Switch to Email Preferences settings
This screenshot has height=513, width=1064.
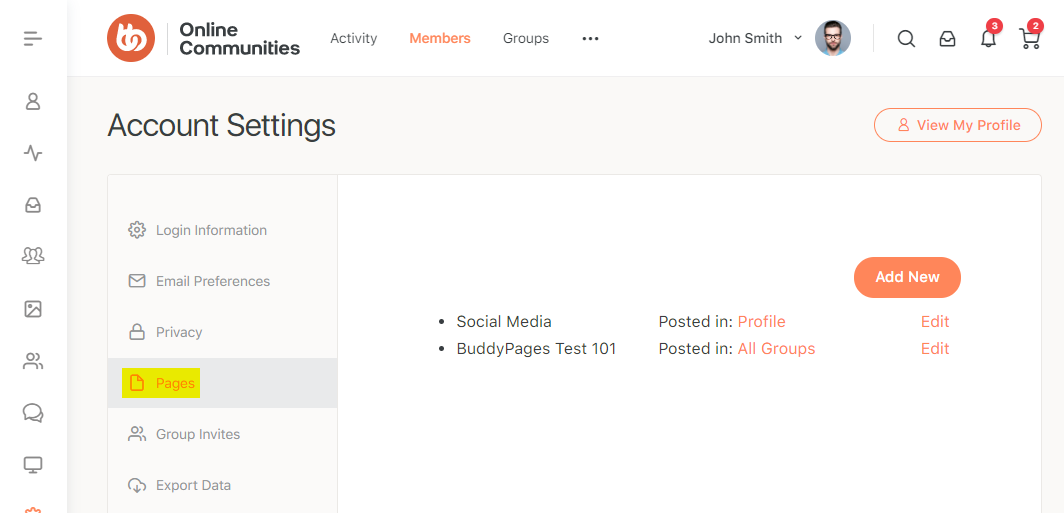tap(212, 281)
